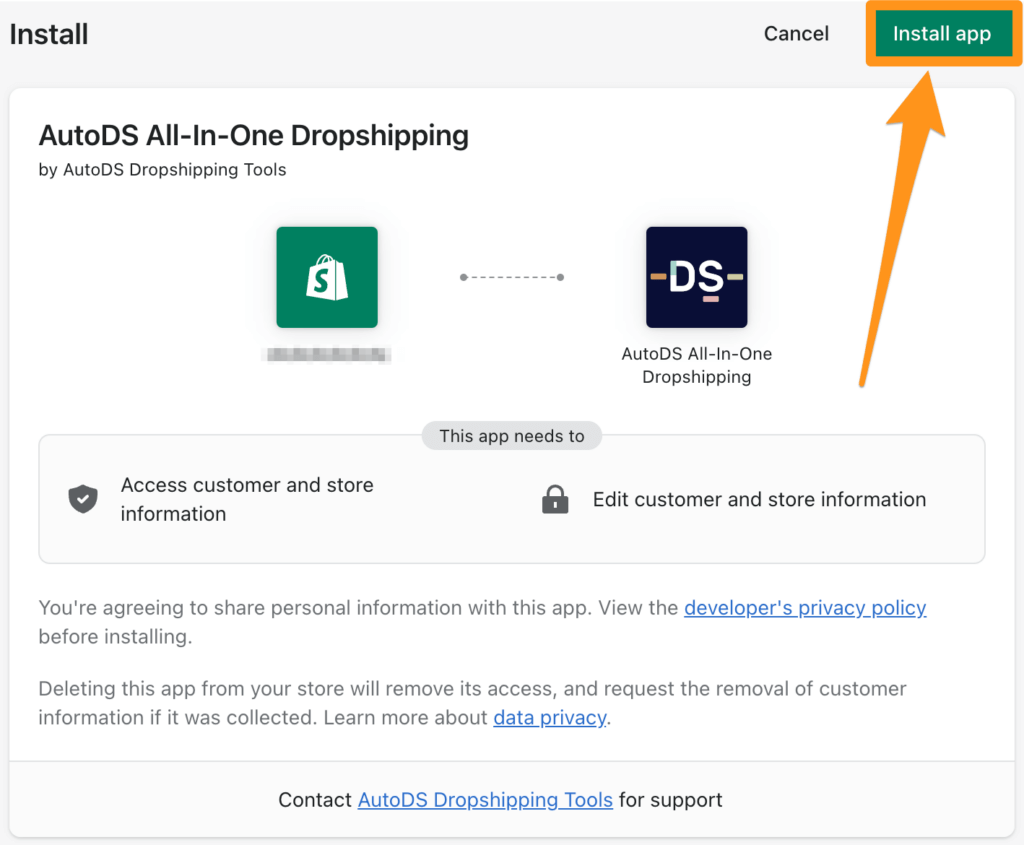Click the Install page title top-left
The image size is (1024, 845).
point(48,33)
